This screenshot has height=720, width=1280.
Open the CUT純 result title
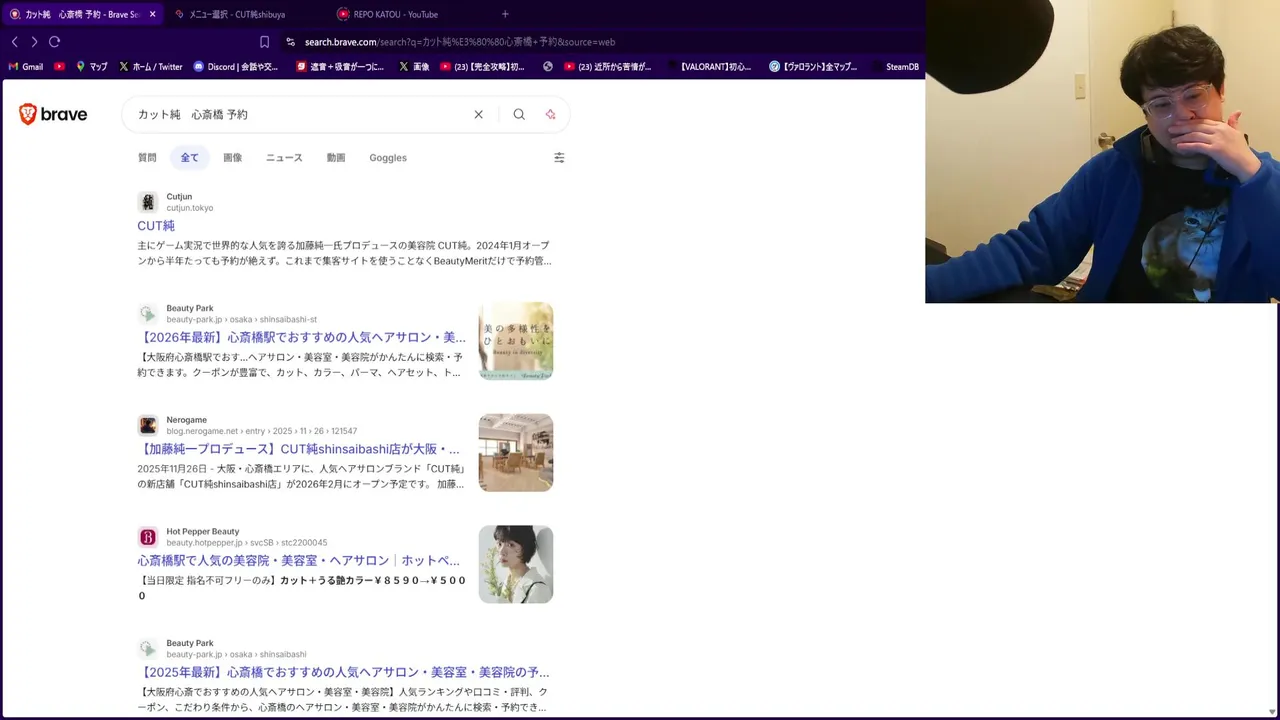tap(156, 226)
